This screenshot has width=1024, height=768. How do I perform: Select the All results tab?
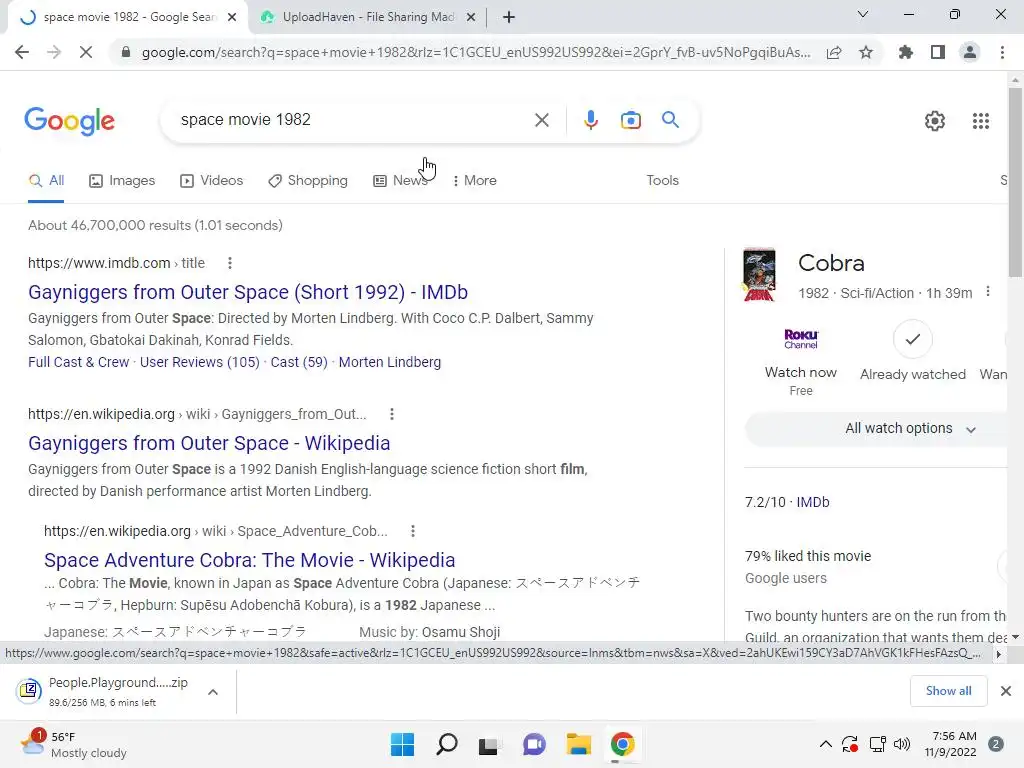(46, 181)
